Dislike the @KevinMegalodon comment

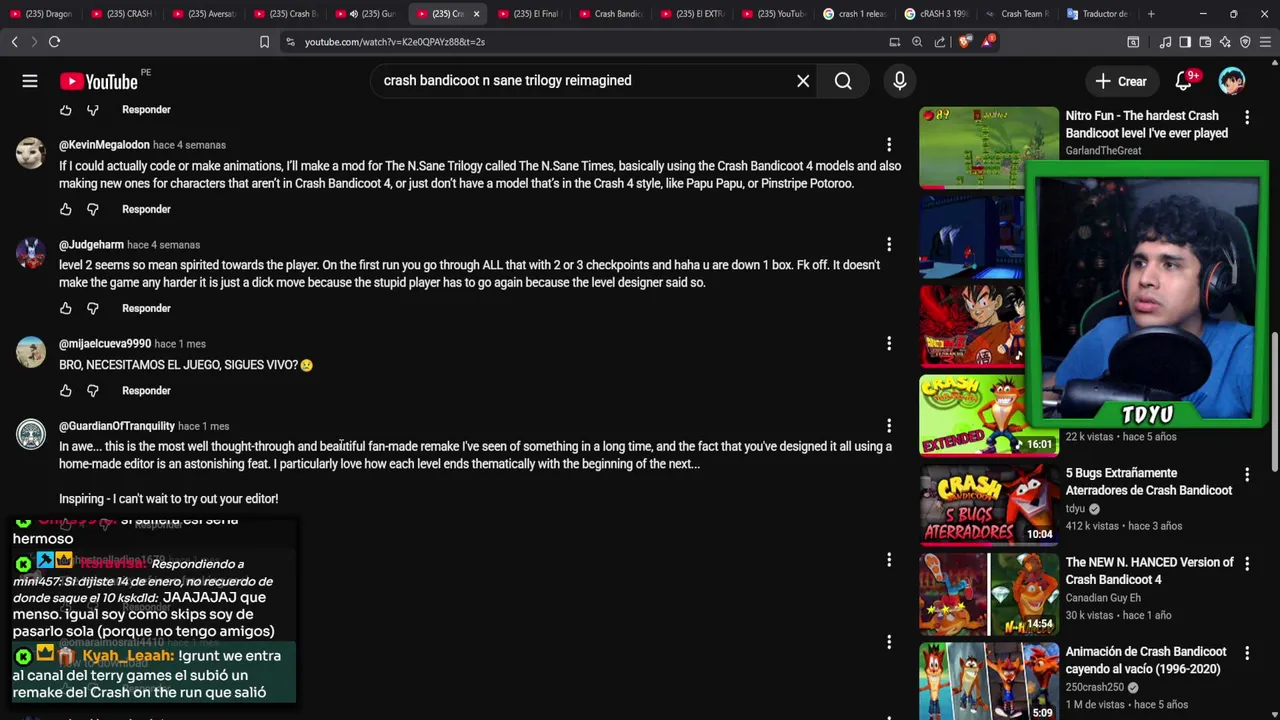coord(93,209)
